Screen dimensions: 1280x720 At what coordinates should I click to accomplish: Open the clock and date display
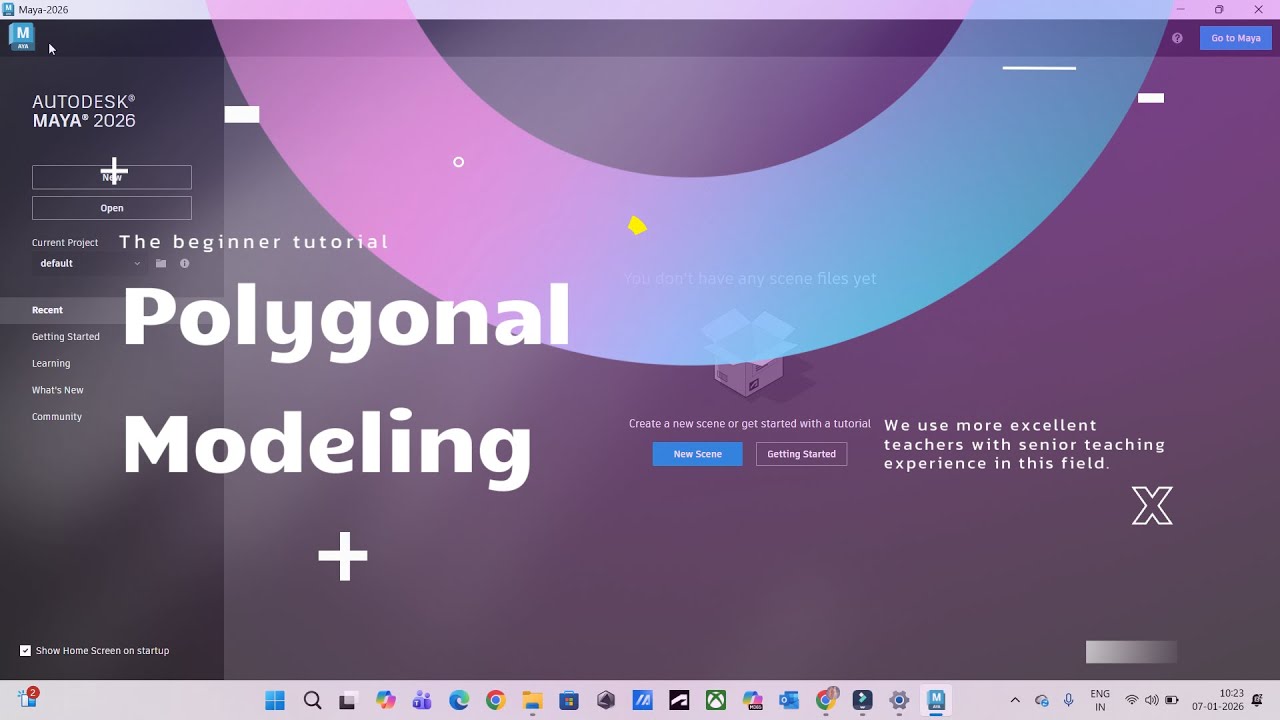1218,700
